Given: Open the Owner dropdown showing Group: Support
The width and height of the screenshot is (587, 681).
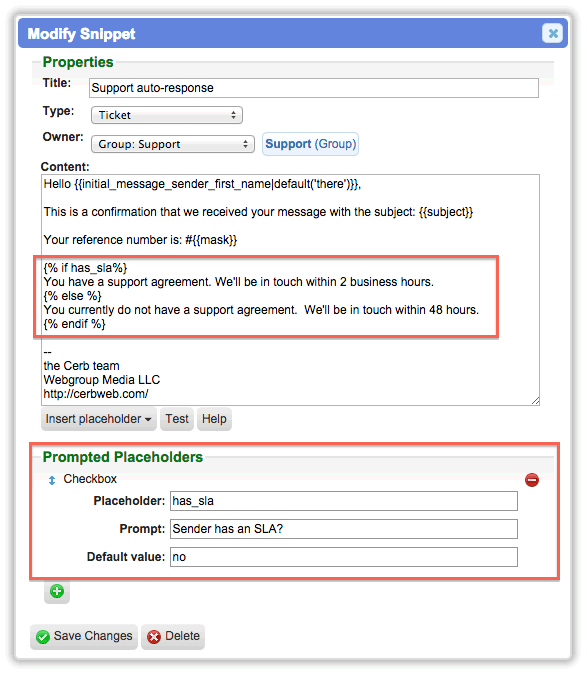Looking at the screenshot, I should click(x=173, y=144).
